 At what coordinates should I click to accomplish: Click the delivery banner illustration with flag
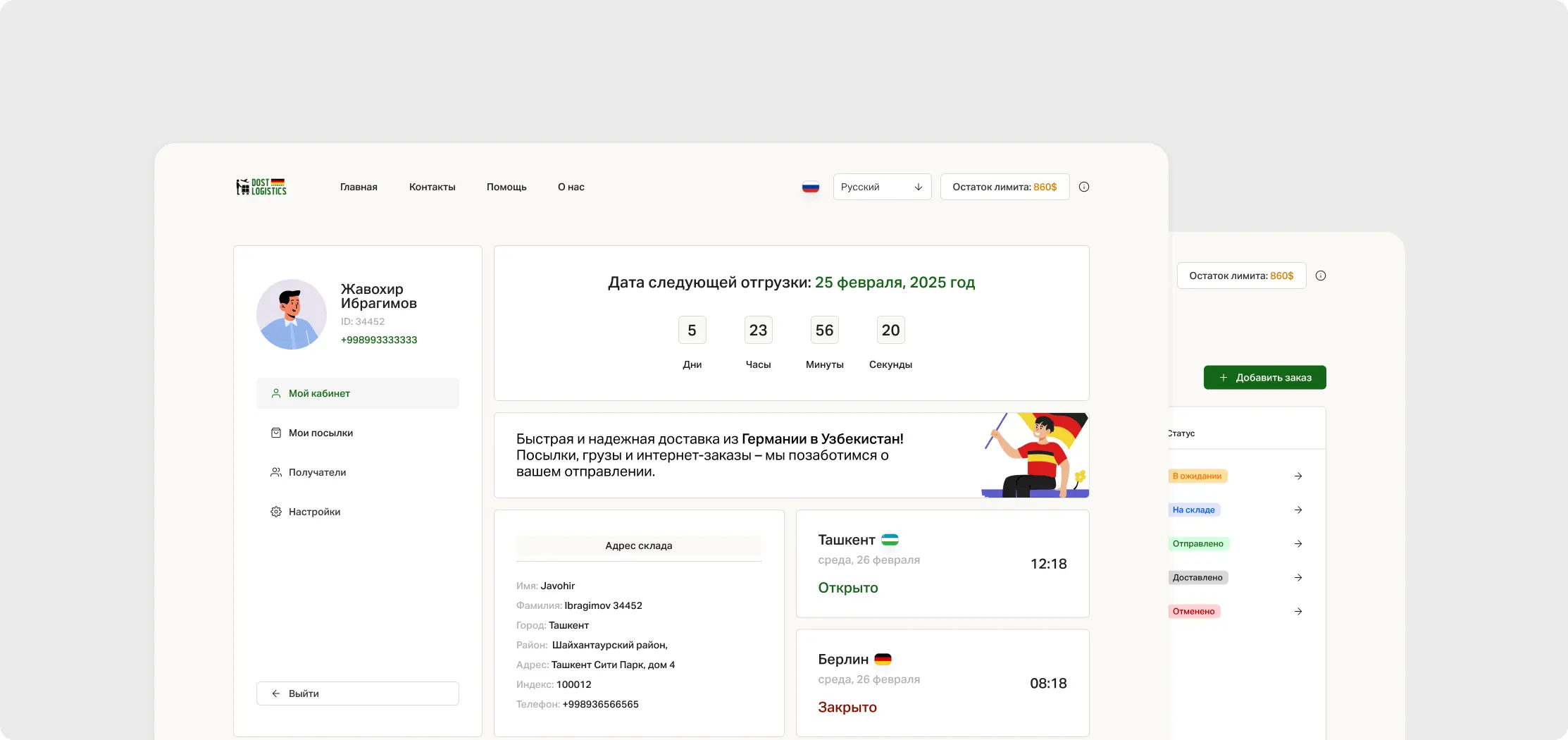pos(1035,455)
